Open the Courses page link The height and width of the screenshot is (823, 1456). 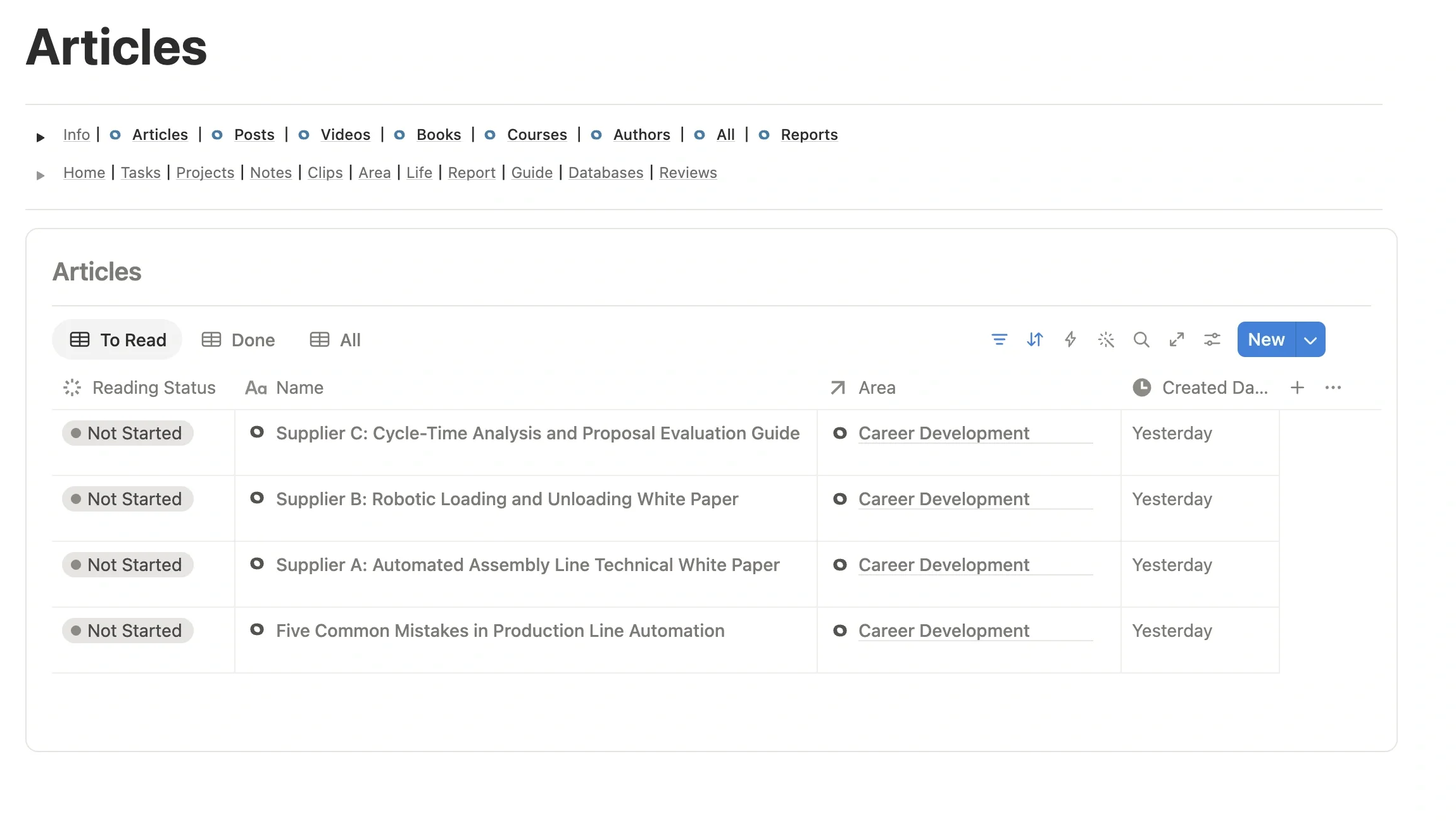(x=537, y=135)
